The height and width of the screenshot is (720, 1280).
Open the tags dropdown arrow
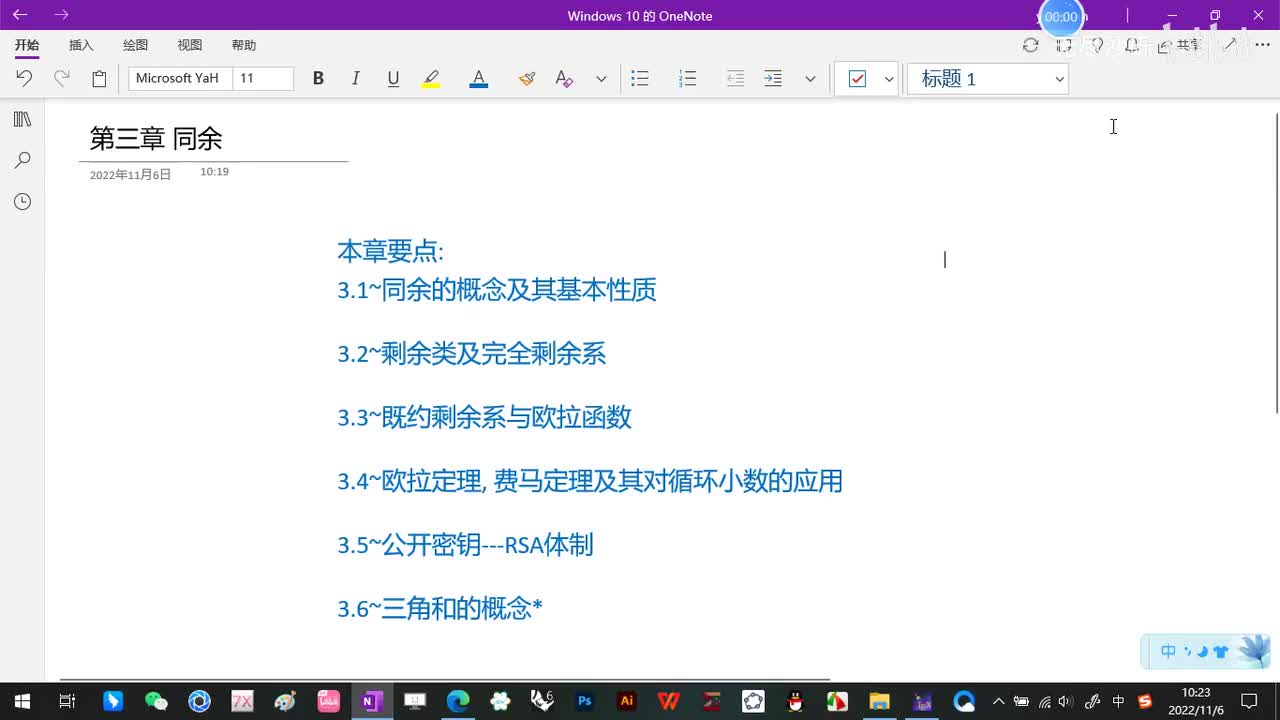(889, 79)
